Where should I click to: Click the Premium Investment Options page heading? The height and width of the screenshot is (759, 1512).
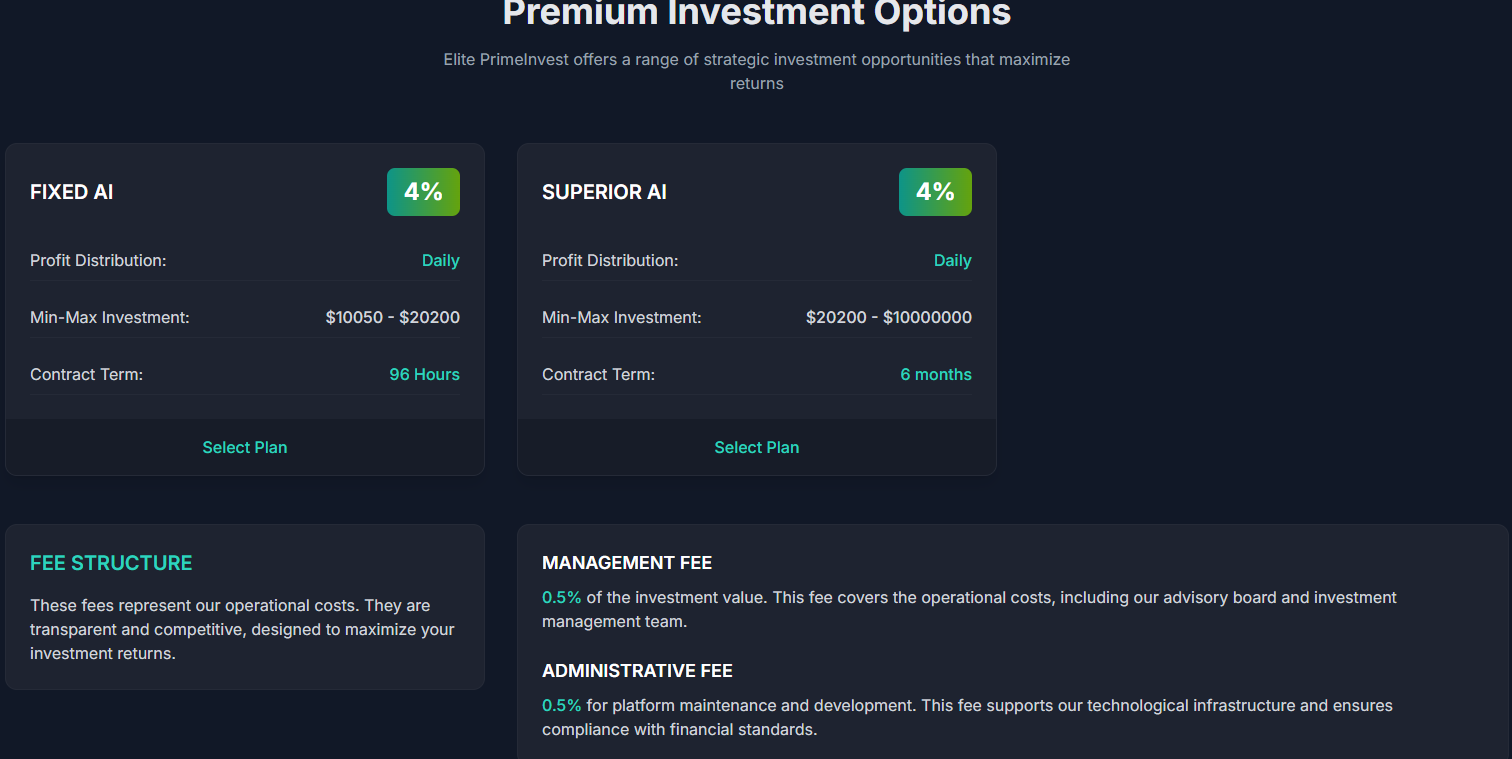click(756, 14)
